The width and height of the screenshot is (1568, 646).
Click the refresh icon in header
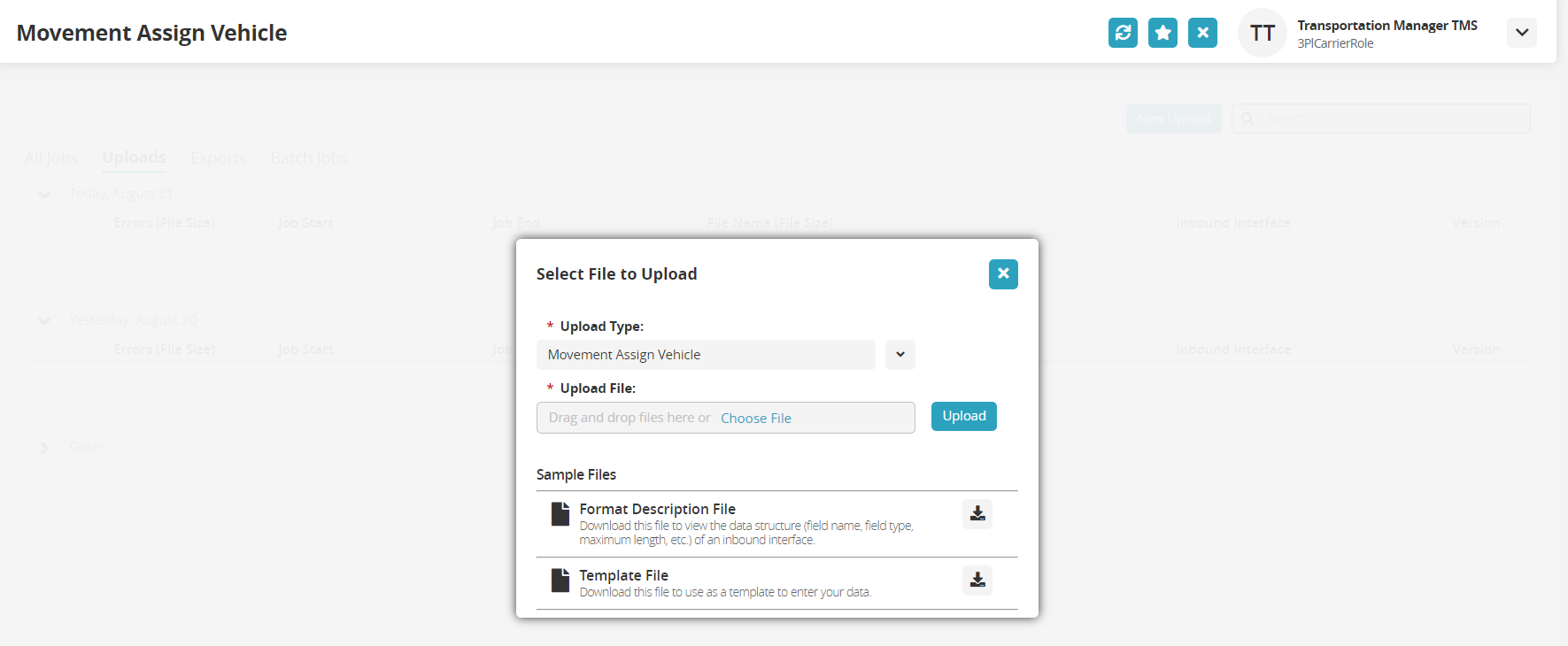click(1123, 33)
